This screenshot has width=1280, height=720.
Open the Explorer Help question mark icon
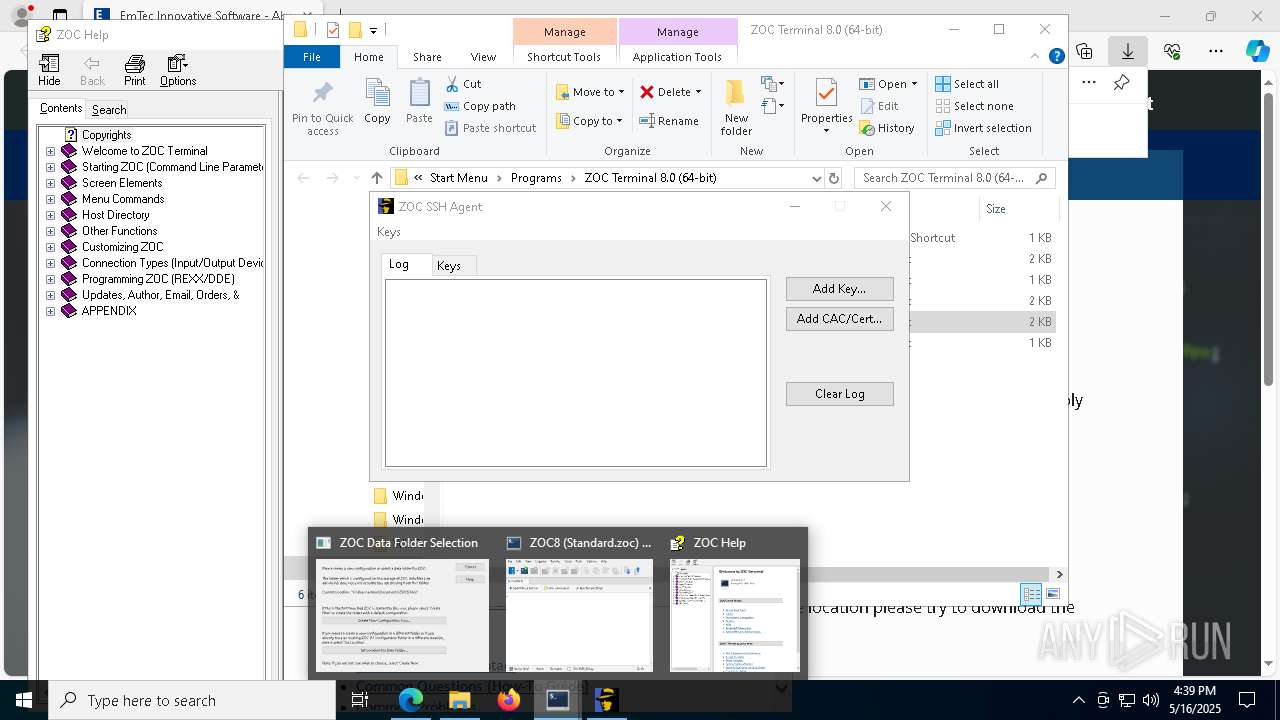[1056, 57]
